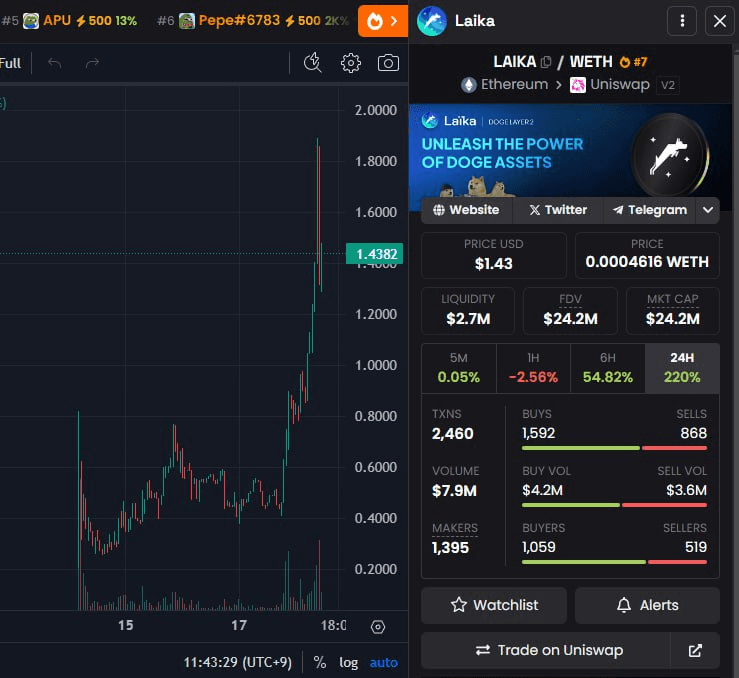Image resolution: width=739 pixels, height=678 pixels.
Task: Open the trending fire arrow button
Action: click(x=383, y=21)
